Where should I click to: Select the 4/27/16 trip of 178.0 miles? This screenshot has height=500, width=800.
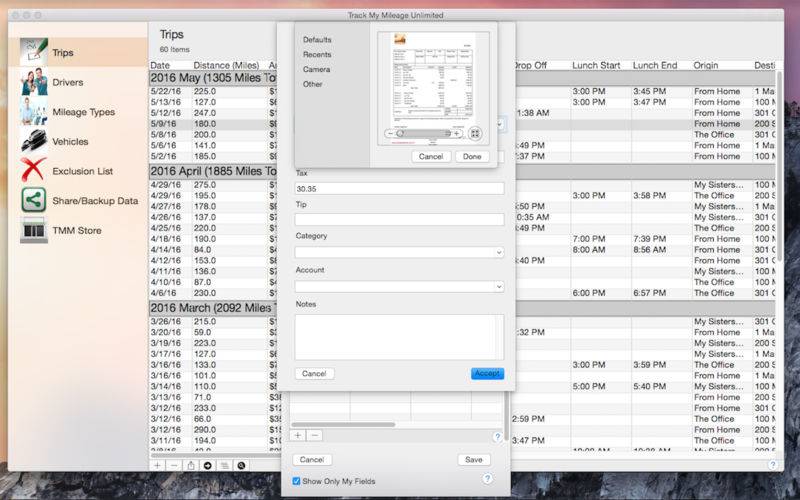pos(462,206)
